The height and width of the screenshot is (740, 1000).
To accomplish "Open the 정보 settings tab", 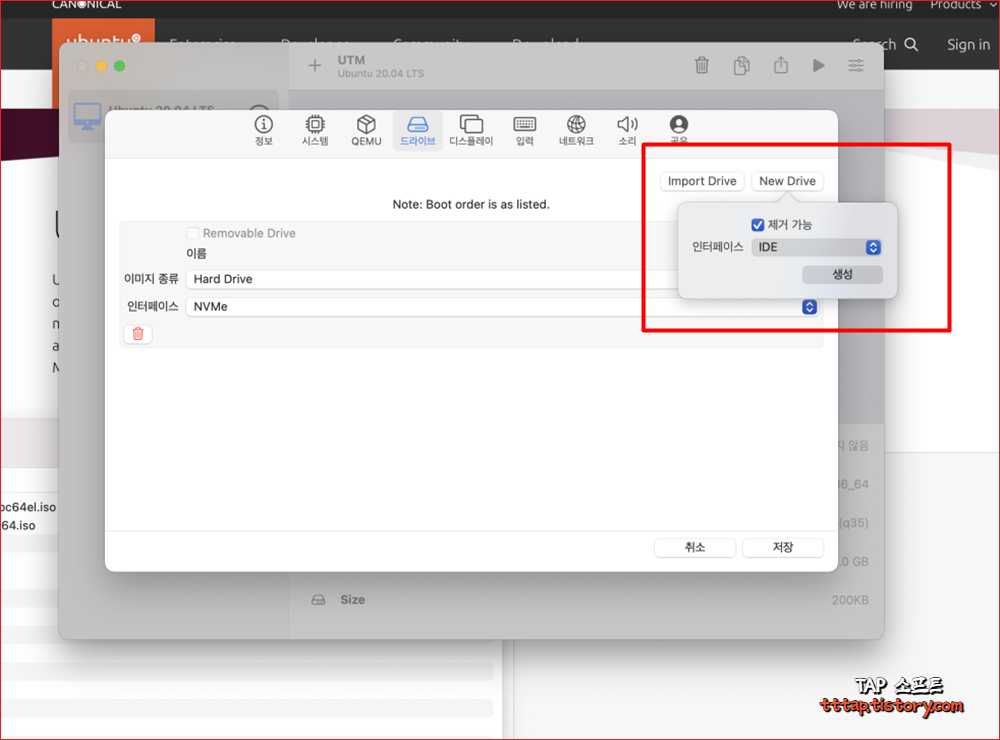I will coord(263,131).
